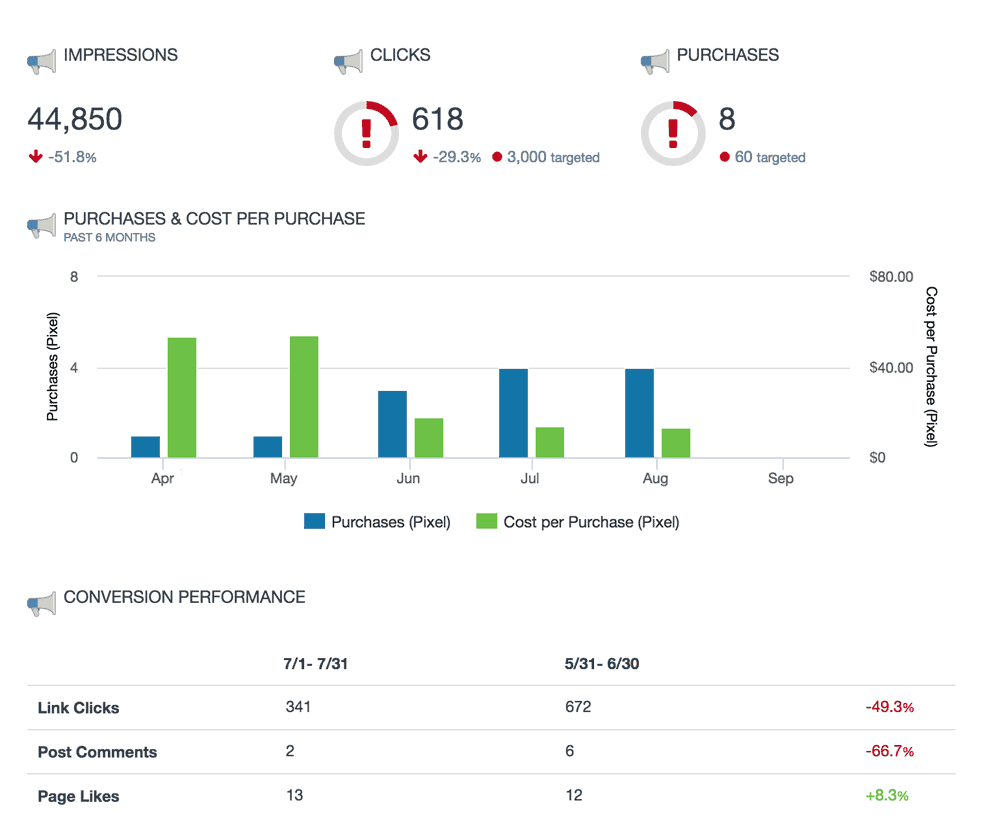Click the +8.3% Page Likes change value

887,796
